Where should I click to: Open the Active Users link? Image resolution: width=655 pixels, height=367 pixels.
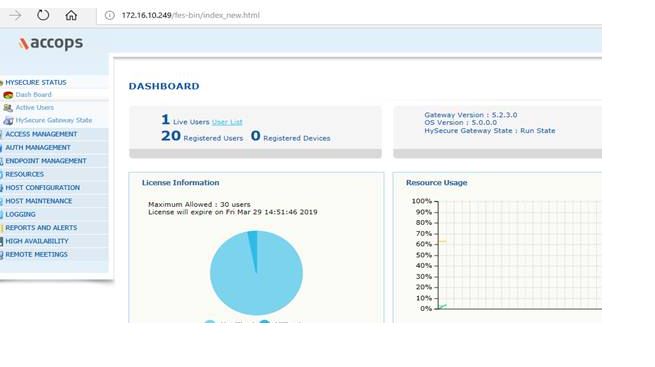click(35, 108)
